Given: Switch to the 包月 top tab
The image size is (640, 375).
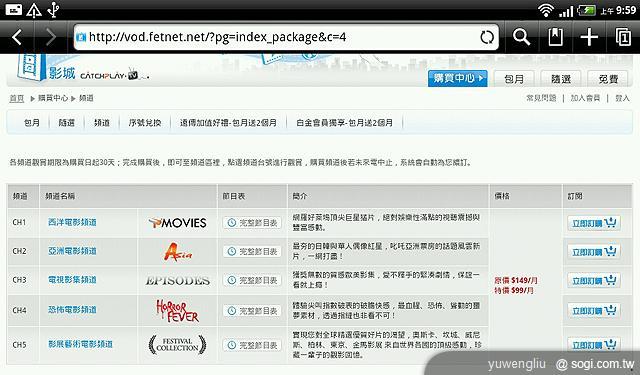Looking at the screenshot, I should click(514, 78).
